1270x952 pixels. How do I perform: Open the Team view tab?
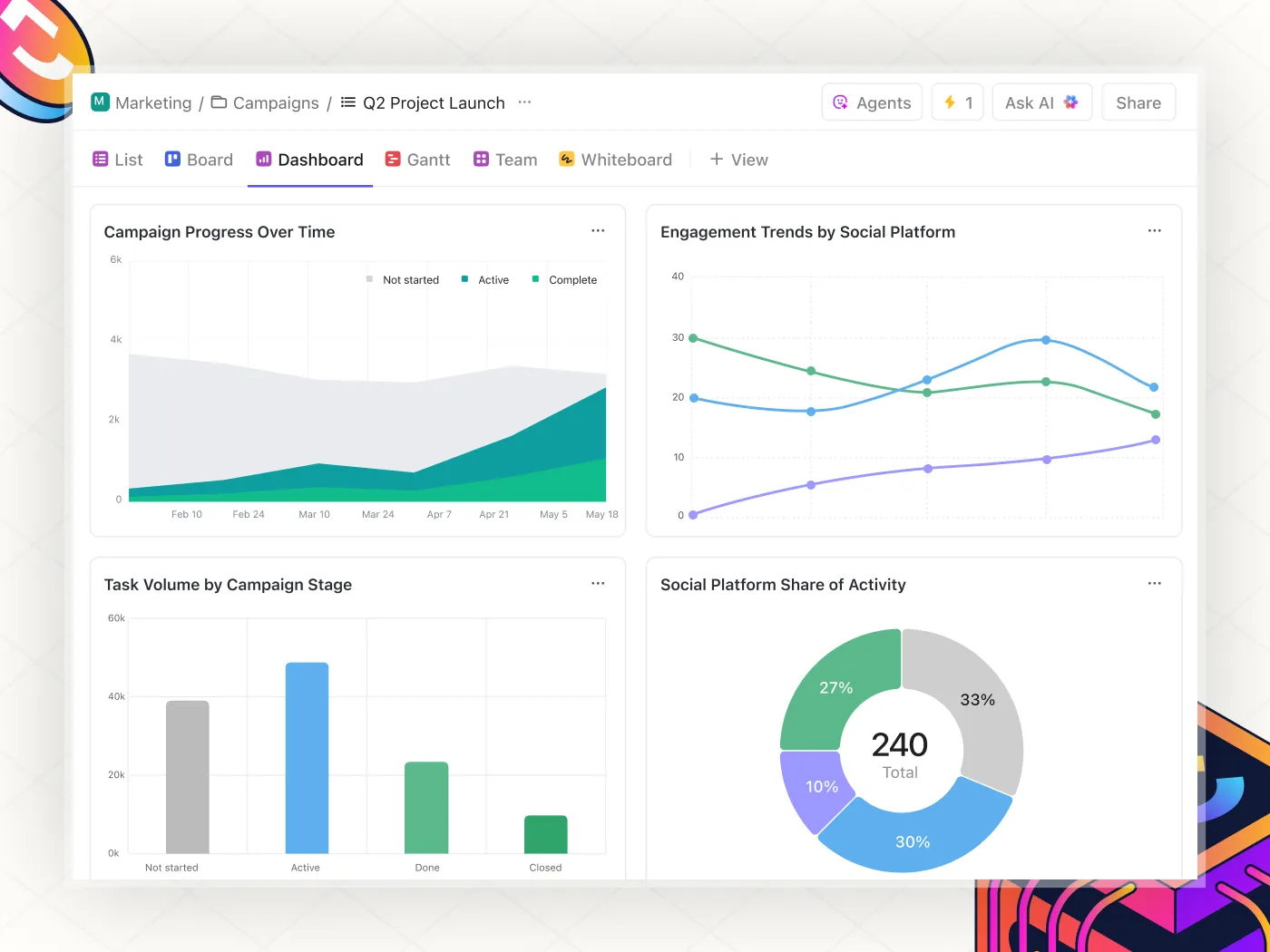505,160
